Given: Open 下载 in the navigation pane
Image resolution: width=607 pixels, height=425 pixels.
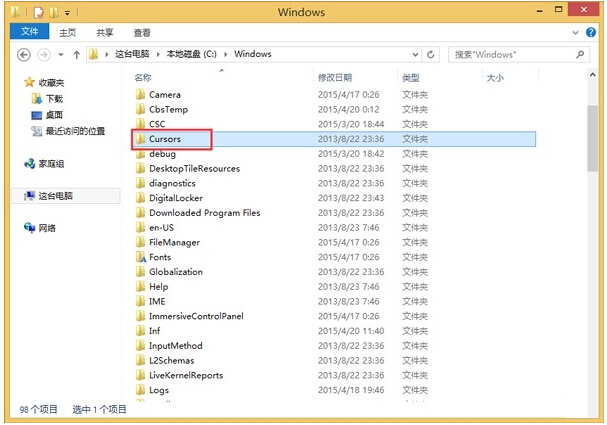Looking at the screenshot, I should click(54, 99).
